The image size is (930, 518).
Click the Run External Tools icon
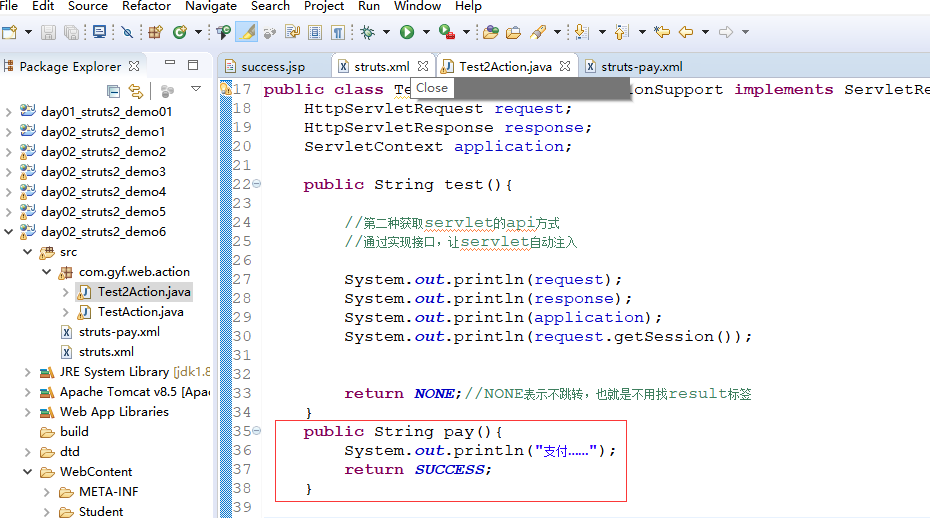pyautogui.click(x=447, y=32)
